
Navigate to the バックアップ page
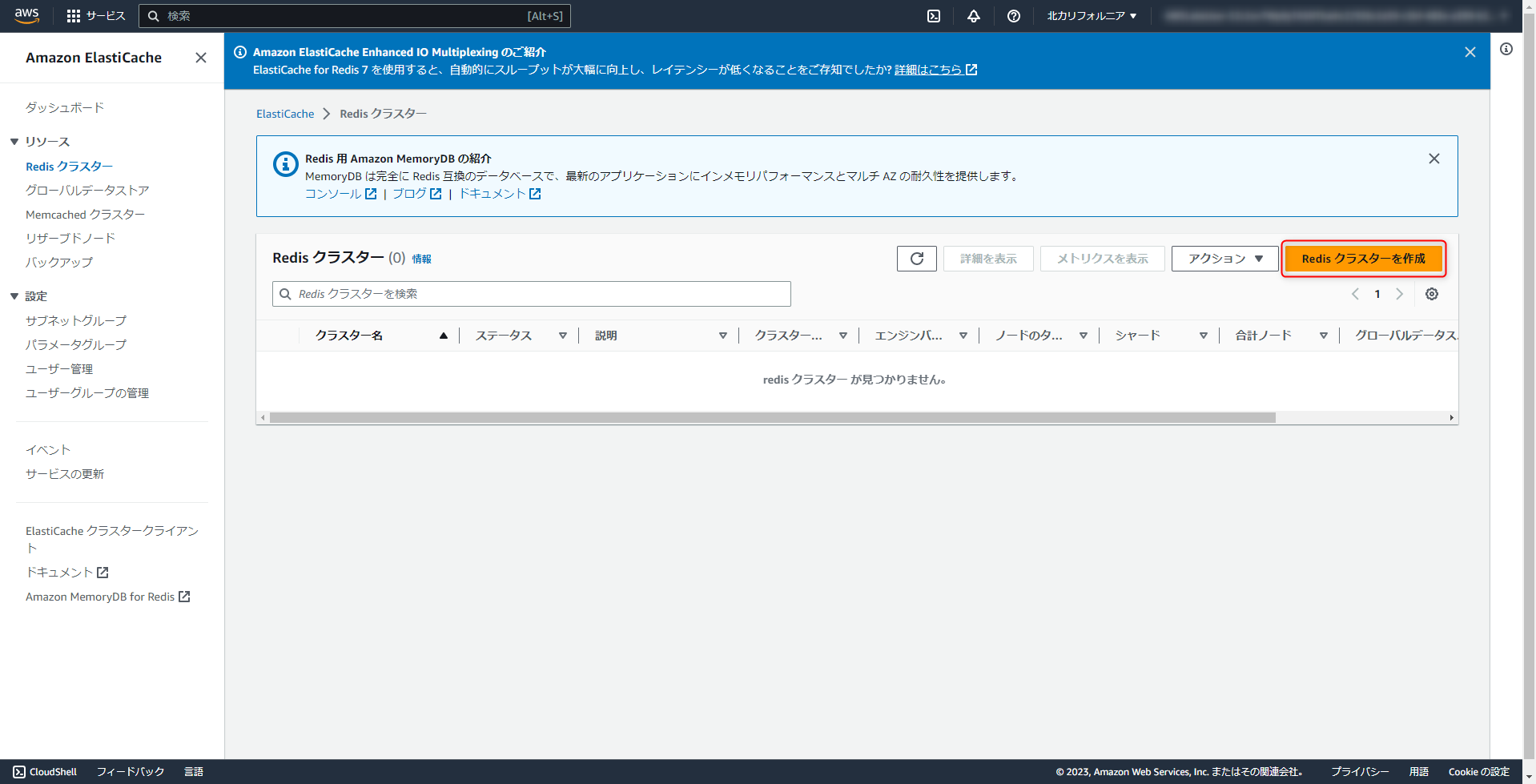(x=58, y=262)
